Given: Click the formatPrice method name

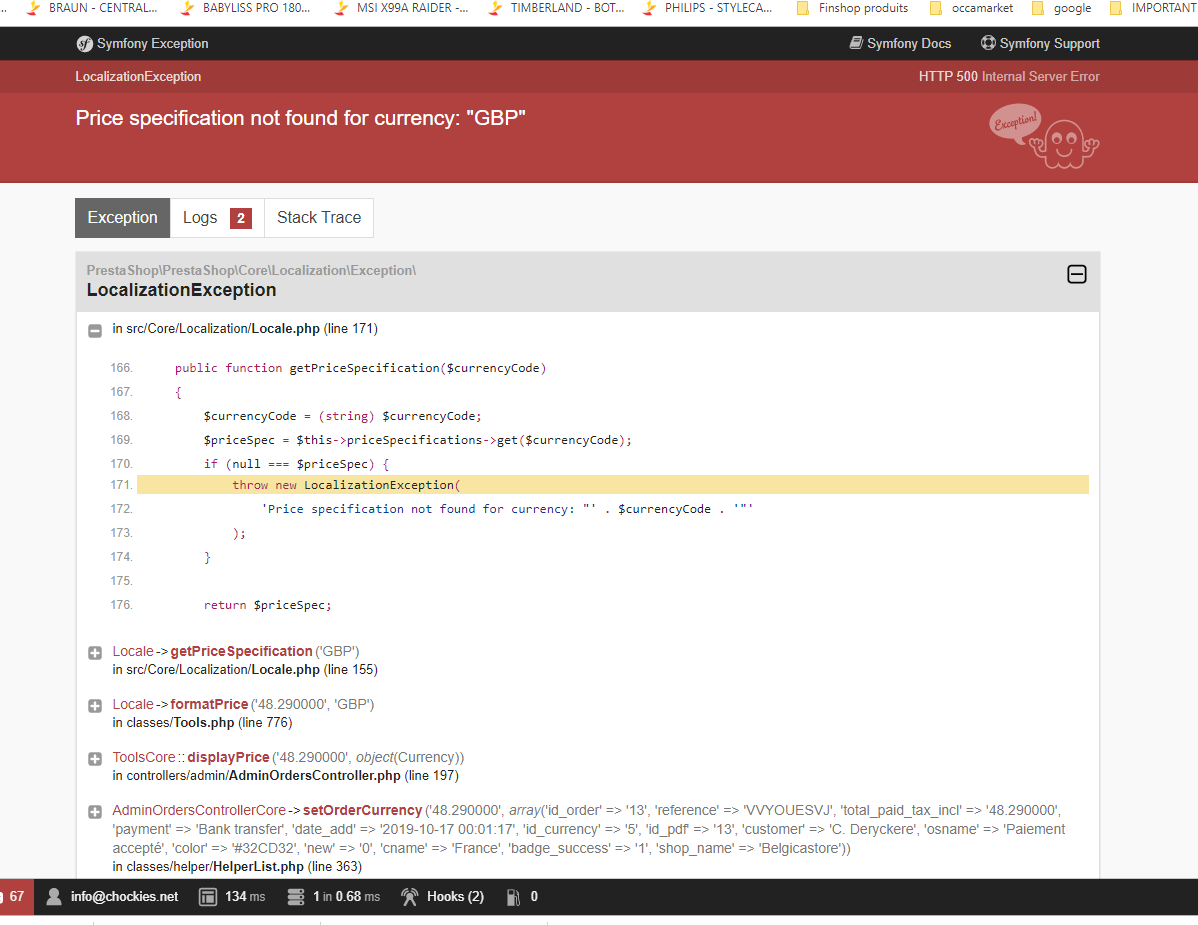Looking at the screenshot, I should click(x=209, y=704).
